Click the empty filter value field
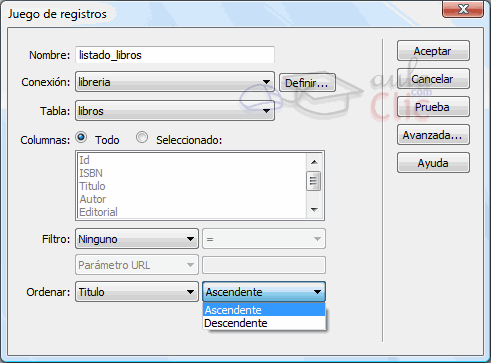 pyautogui.click(x=264, y=265)
